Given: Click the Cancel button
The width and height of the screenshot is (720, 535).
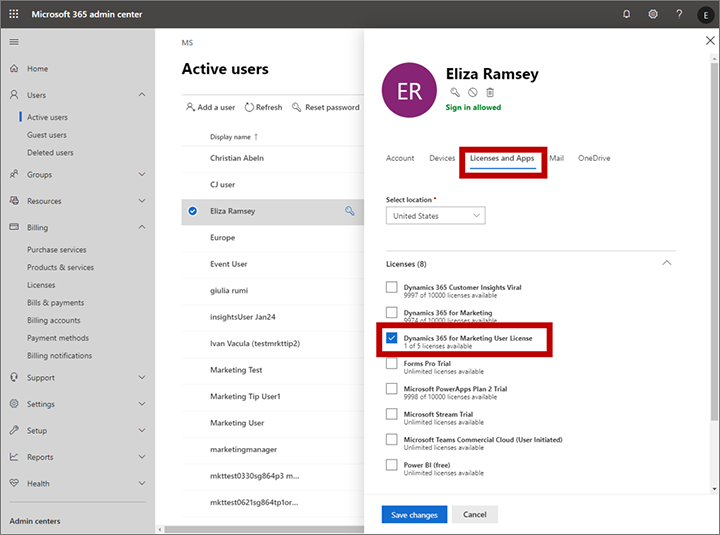Looking at the screenshot, I should [475, 515].
